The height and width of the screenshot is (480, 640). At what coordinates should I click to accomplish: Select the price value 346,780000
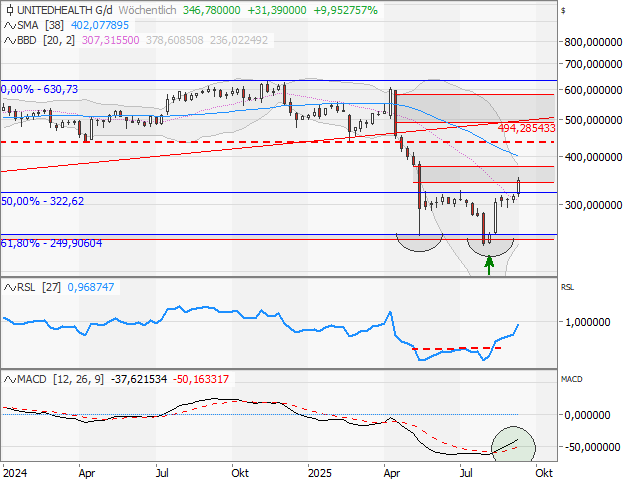(x=211, y=10)
